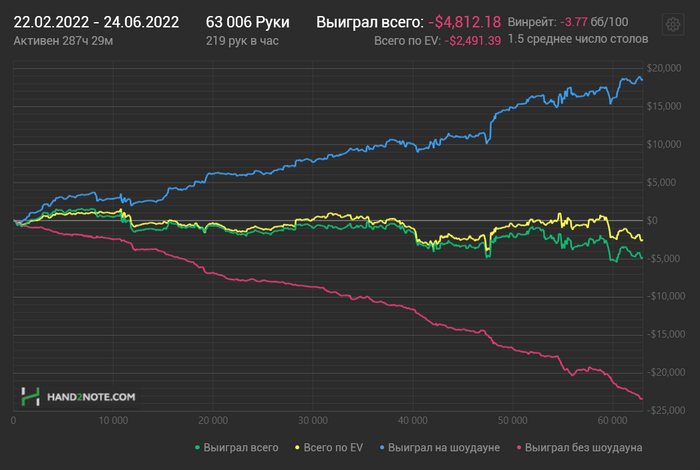Screen dimensions: 700x470
Task: Click the '219 рук в час' text
Action: [242, 41]
